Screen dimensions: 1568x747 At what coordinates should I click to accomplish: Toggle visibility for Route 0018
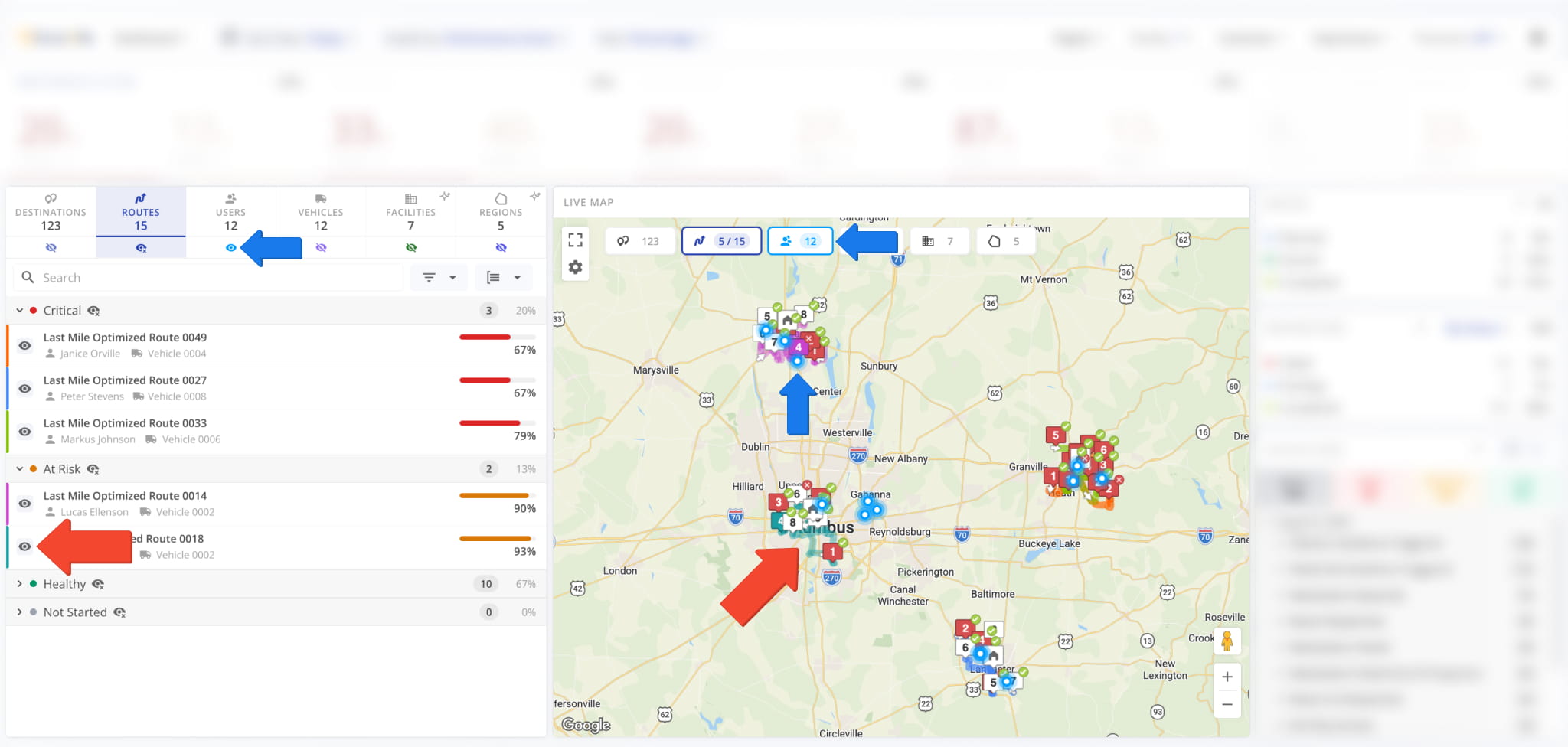pos(24,546)
